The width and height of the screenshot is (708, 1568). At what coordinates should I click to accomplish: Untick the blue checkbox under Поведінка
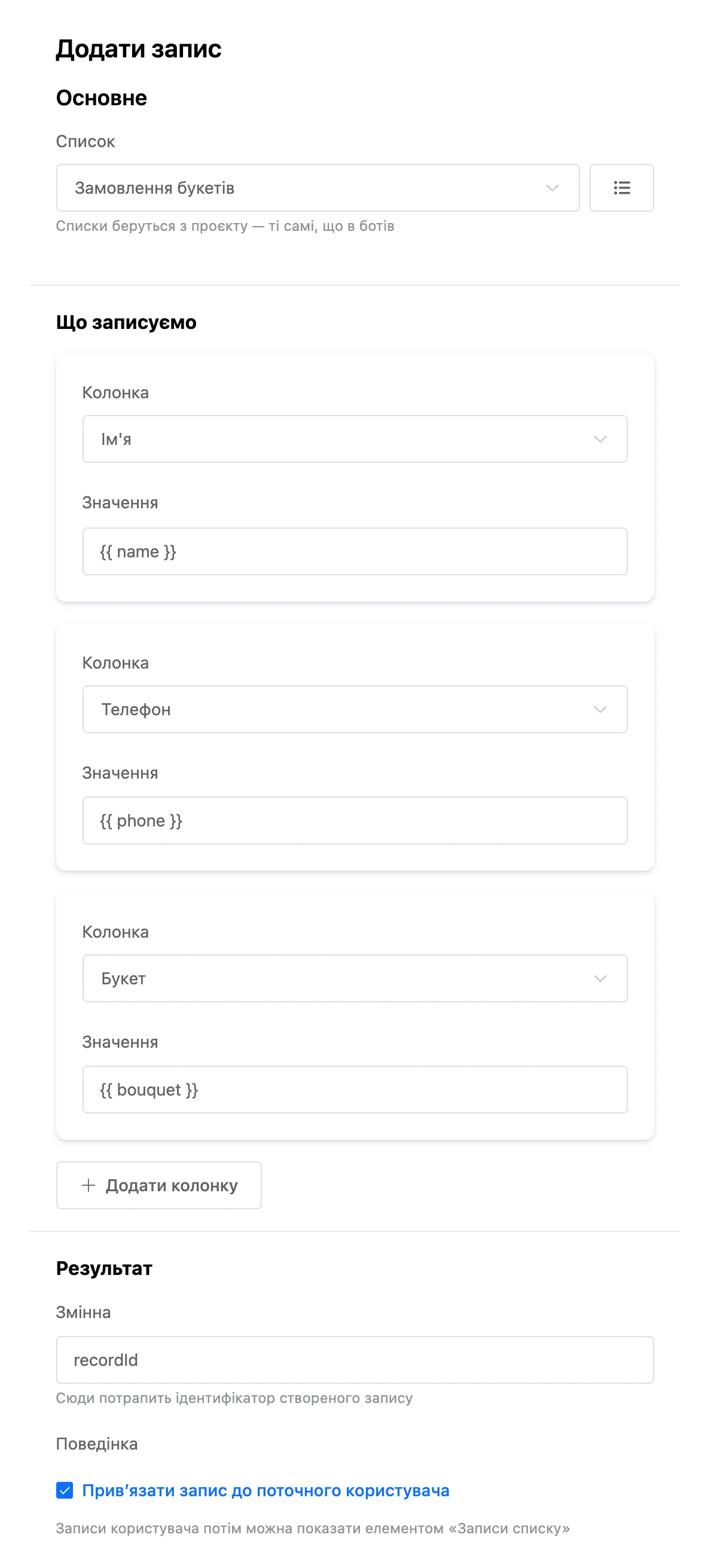(x=65, y=1490)
